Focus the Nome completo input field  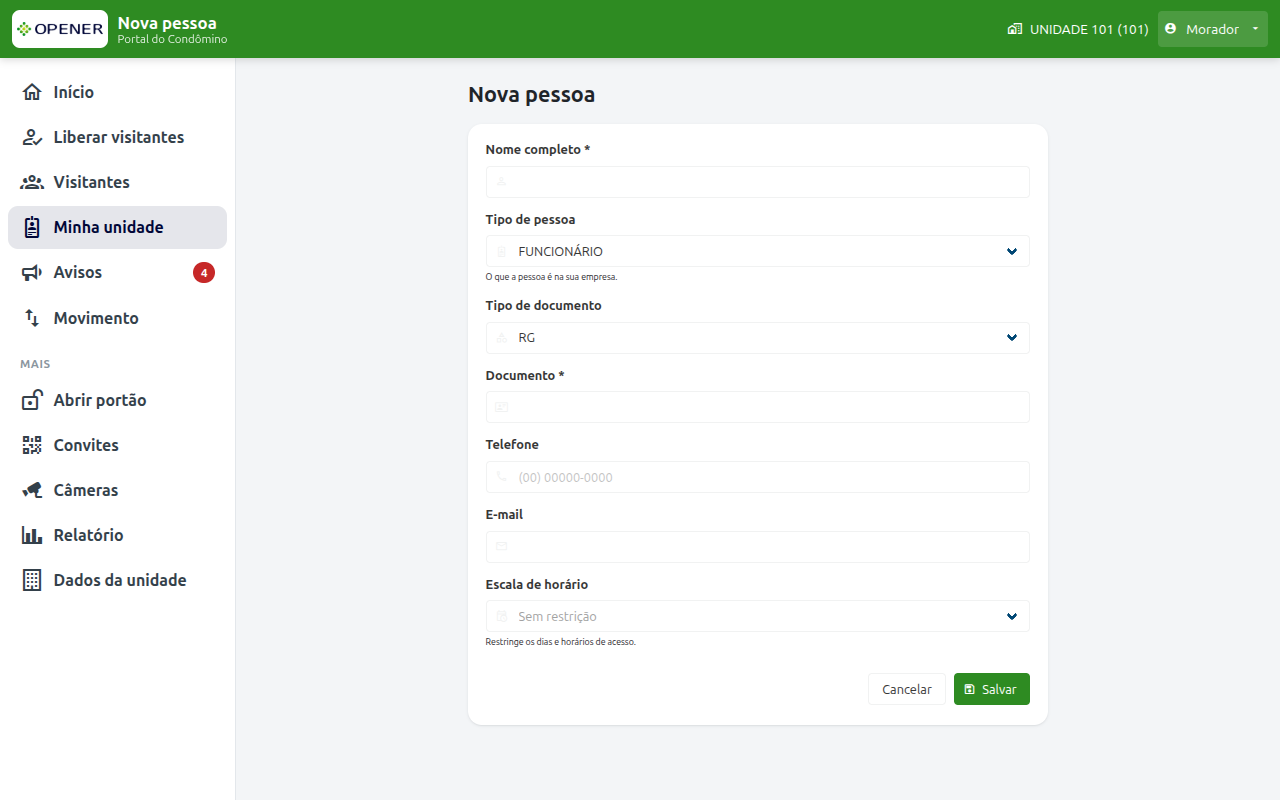(x=758, y=182)
